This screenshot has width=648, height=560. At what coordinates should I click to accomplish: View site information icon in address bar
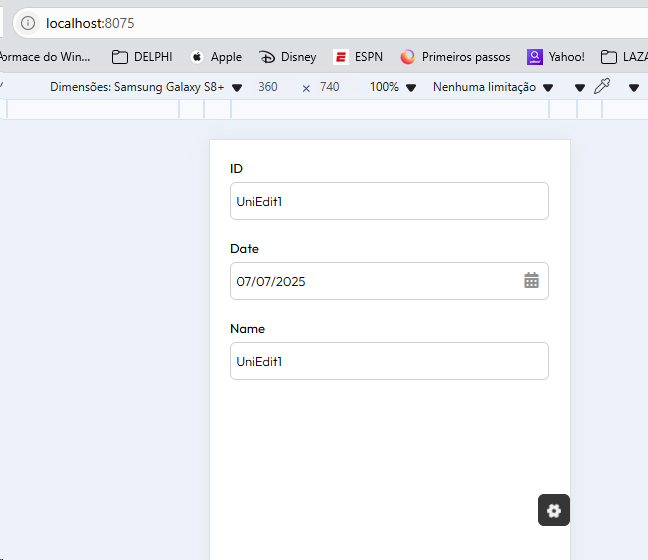[28, 23]
